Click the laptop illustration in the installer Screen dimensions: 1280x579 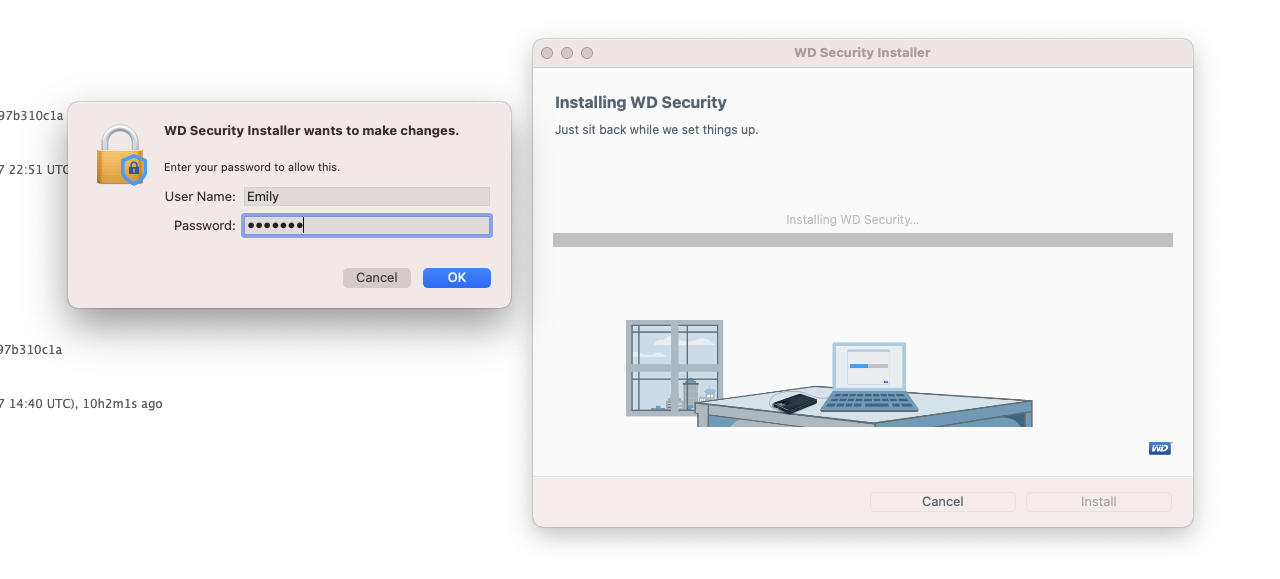pos(869,377)
